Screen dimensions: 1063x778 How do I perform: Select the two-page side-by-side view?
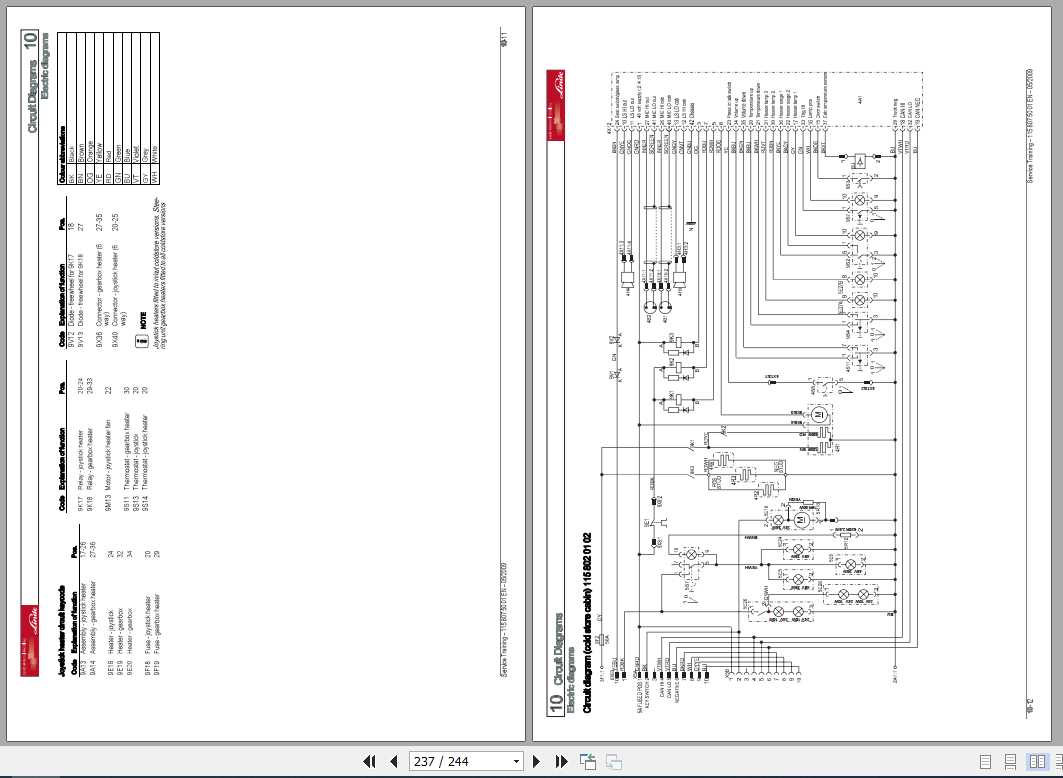(1037, 762)
